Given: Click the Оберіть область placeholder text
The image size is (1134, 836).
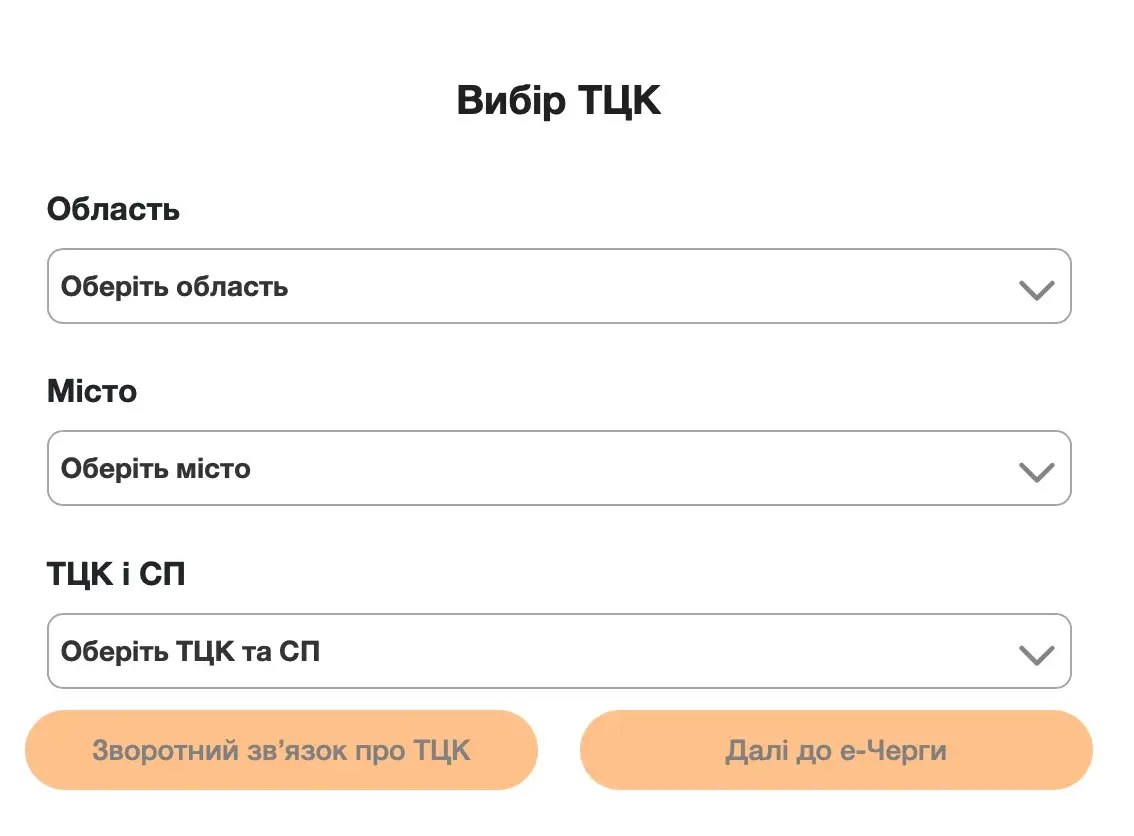Looking at the screenshot, I should pyautogui.click(x=175, y=287).
